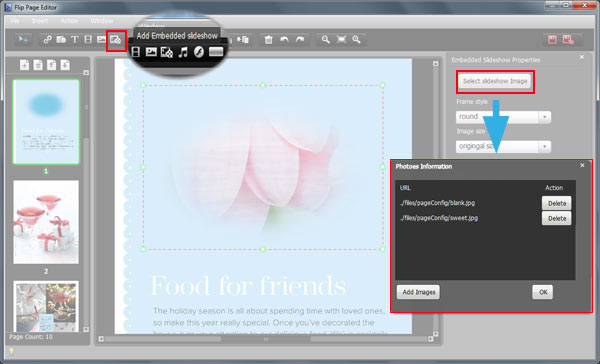The width and height of the screenshot is (600, 364).
Task: Select the Add Text T tool
Action: click(75, 39)
